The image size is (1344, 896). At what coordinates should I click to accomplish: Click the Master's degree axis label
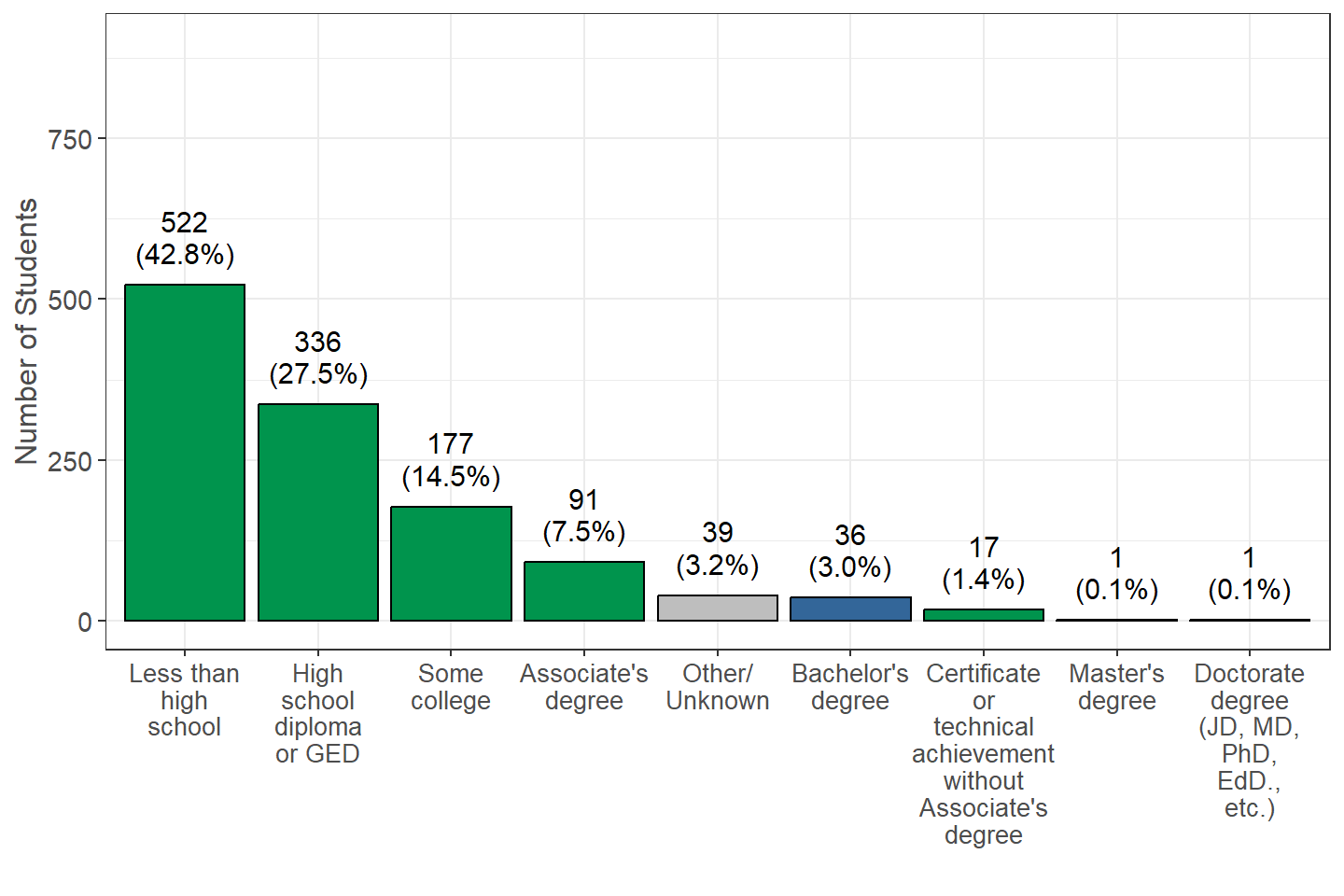pyautogui.click(x=1116, y=687)
